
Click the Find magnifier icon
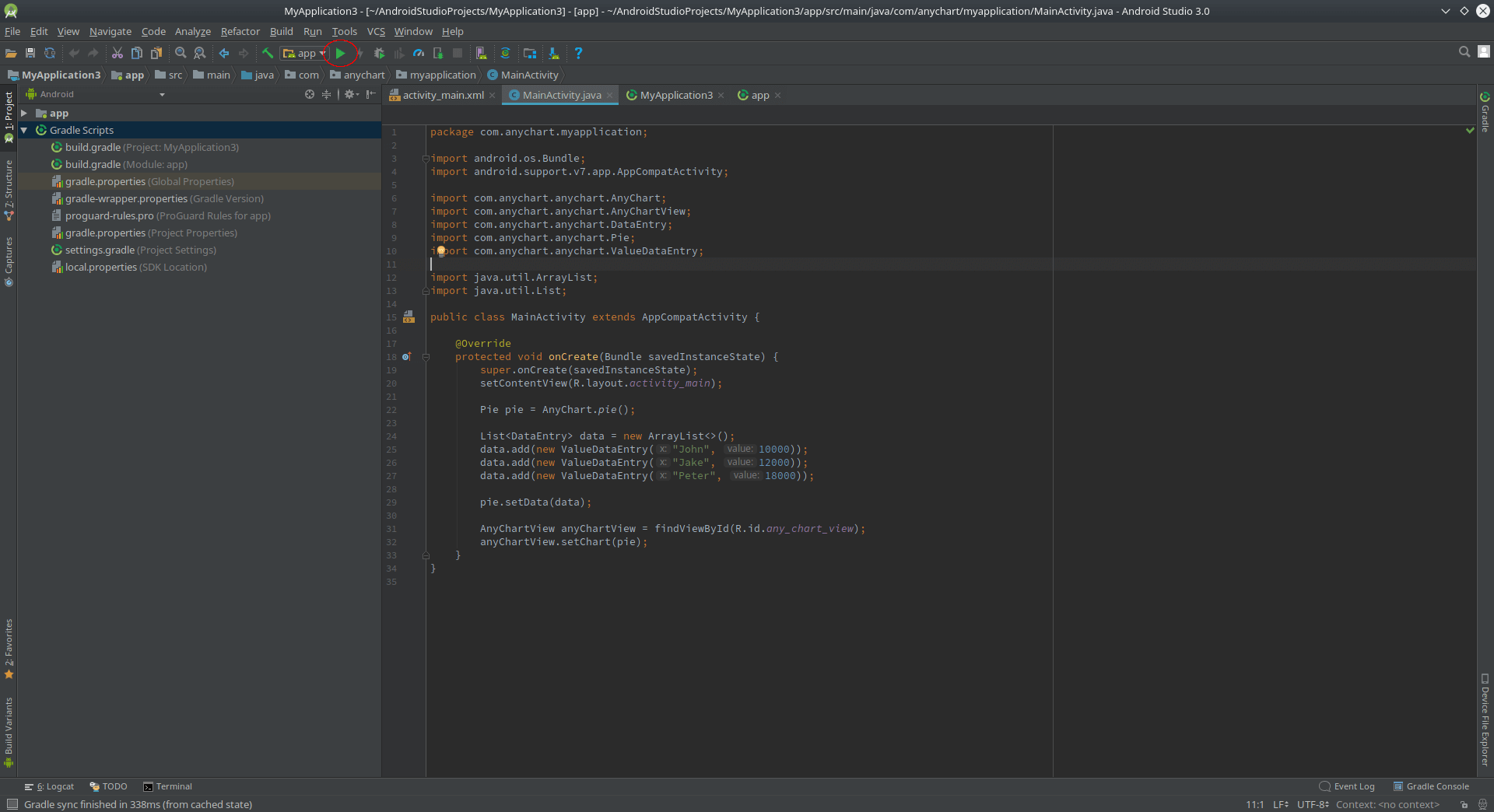(x=181, y=53)
